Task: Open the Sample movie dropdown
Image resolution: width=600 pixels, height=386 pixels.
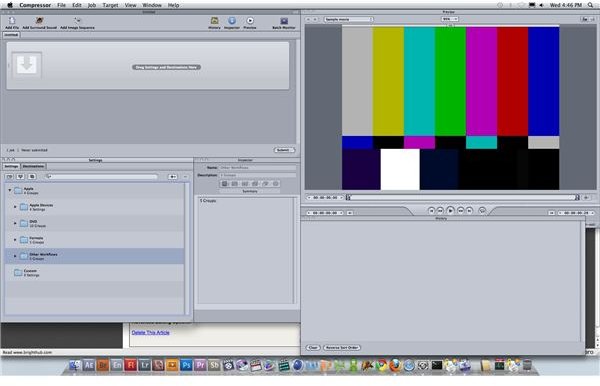Action: tap(348, 19)
